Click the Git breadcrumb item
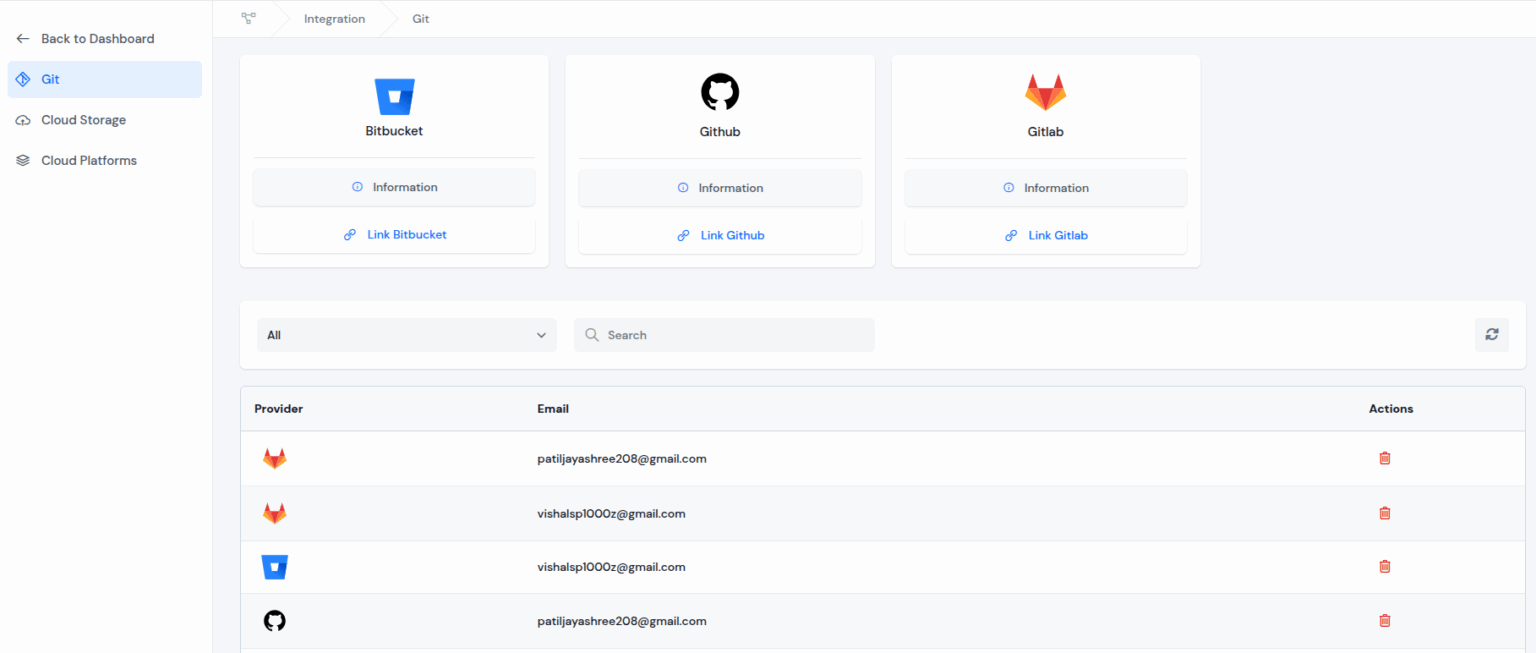 point(421,19)
